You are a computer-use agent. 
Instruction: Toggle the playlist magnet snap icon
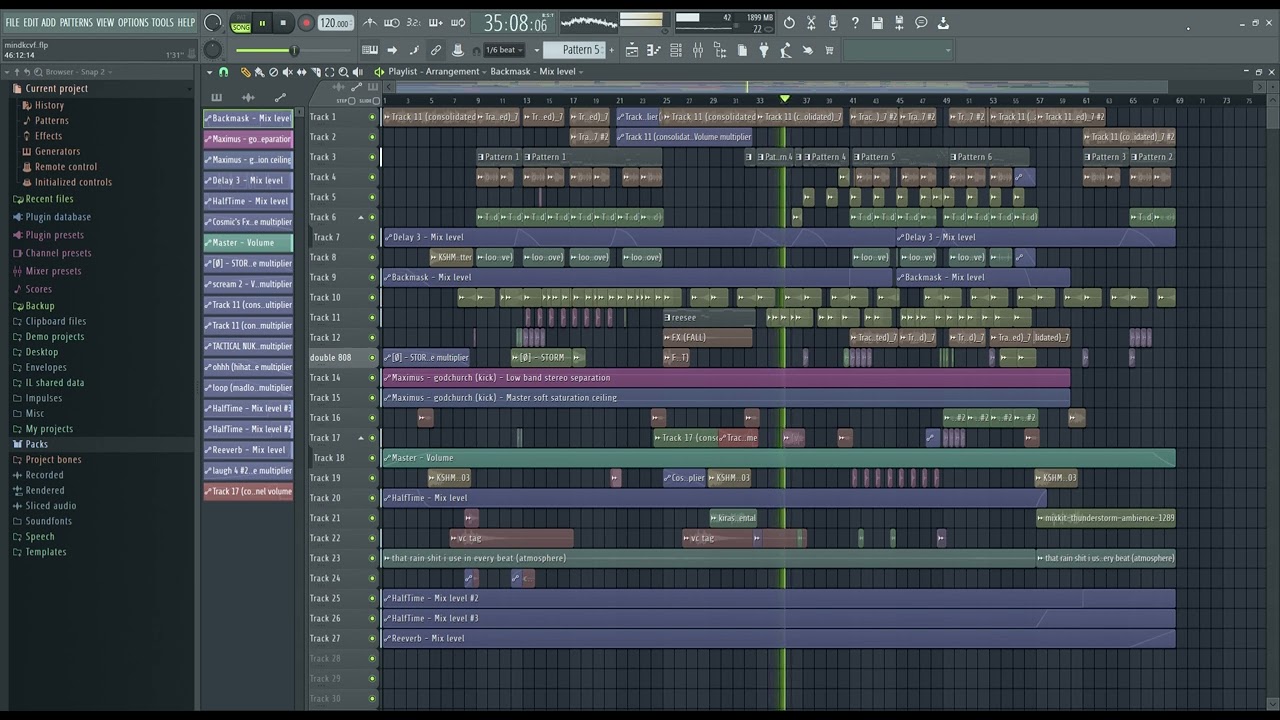pos(223,72)
